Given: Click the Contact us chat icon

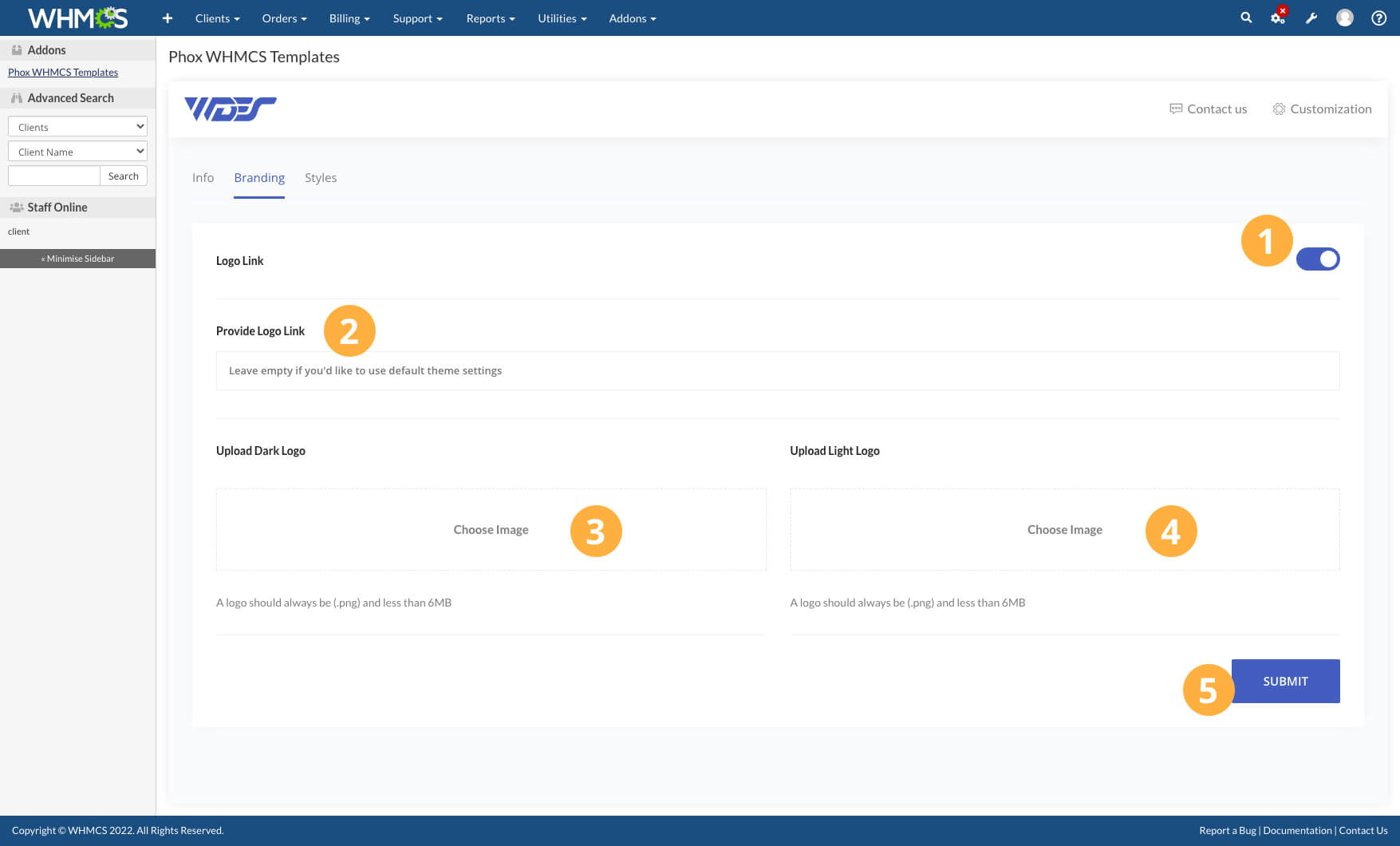Looking at the screenshot, I should (1177, 109).
